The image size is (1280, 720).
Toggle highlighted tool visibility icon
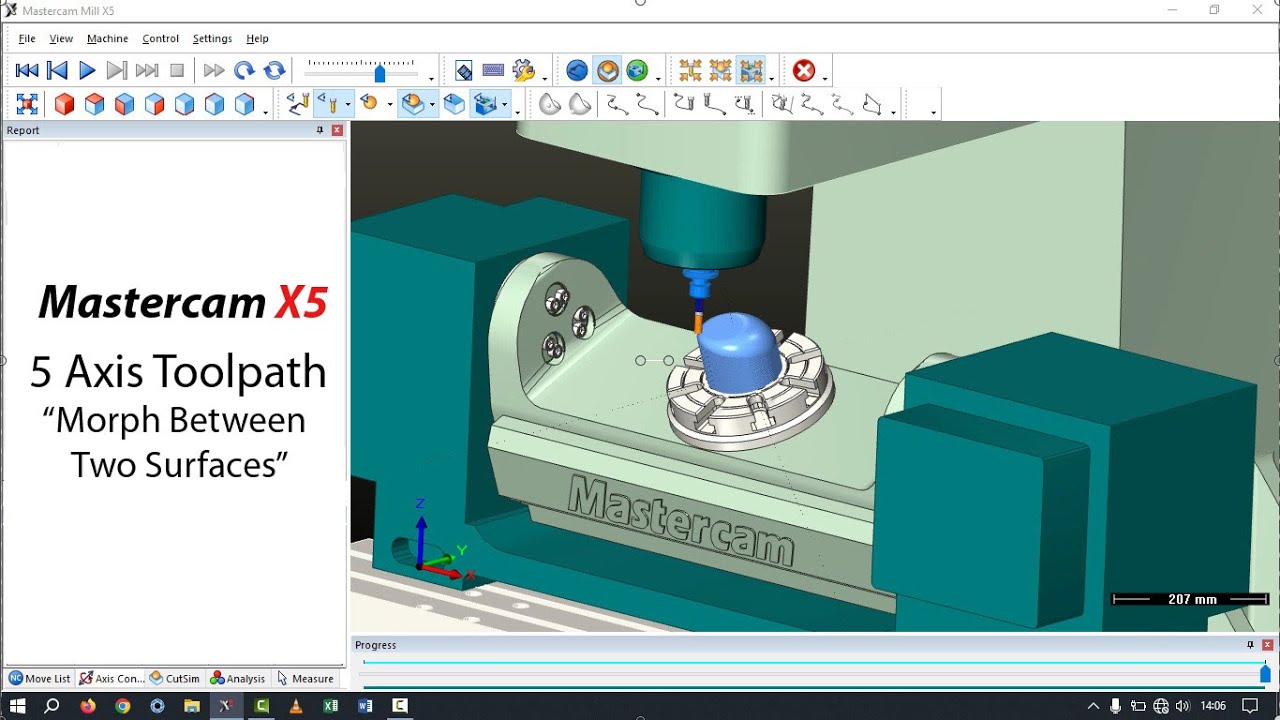point(327,104)
